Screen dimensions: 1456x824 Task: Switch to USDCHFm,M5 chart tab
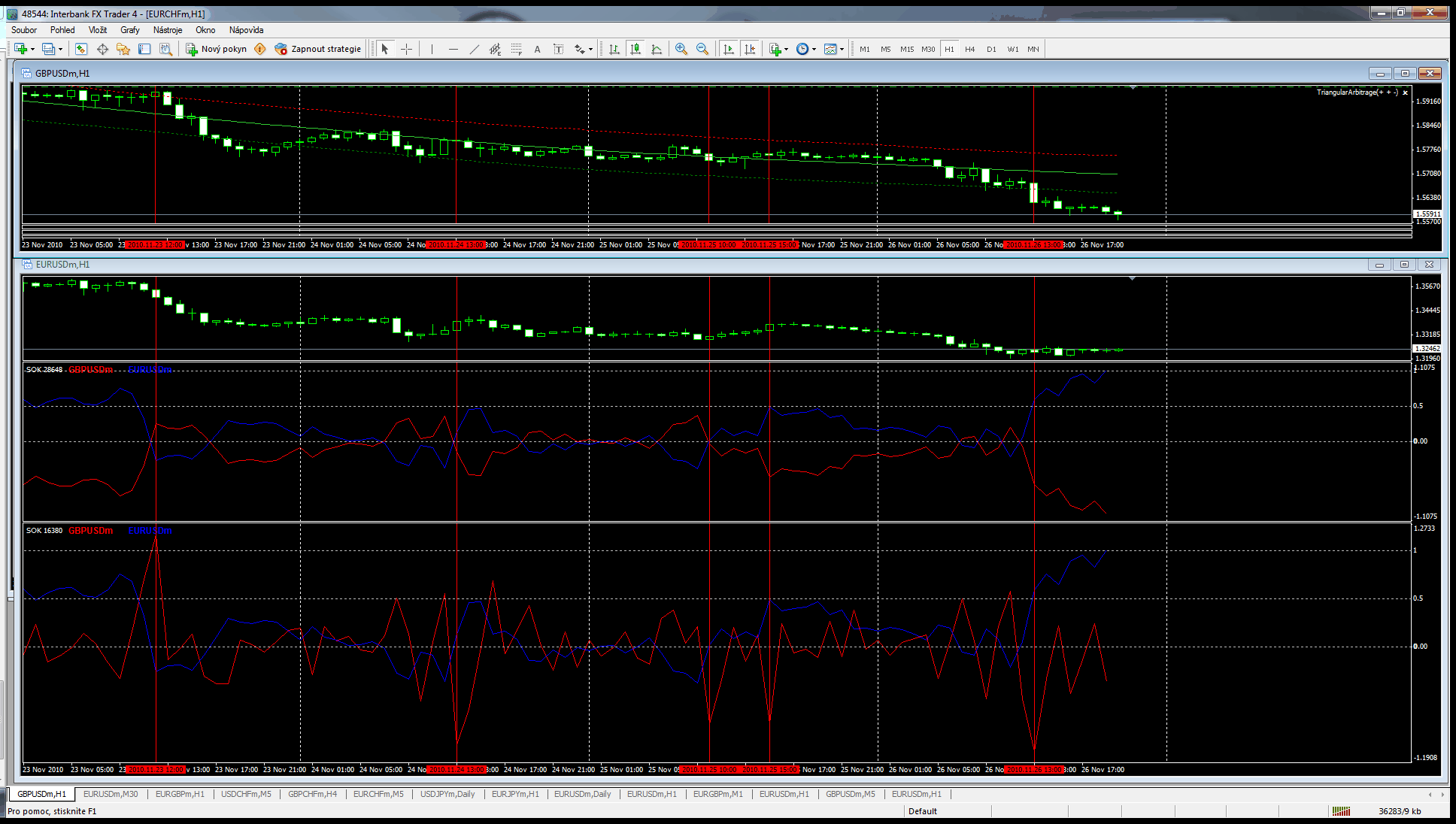[x=246, y=794]
